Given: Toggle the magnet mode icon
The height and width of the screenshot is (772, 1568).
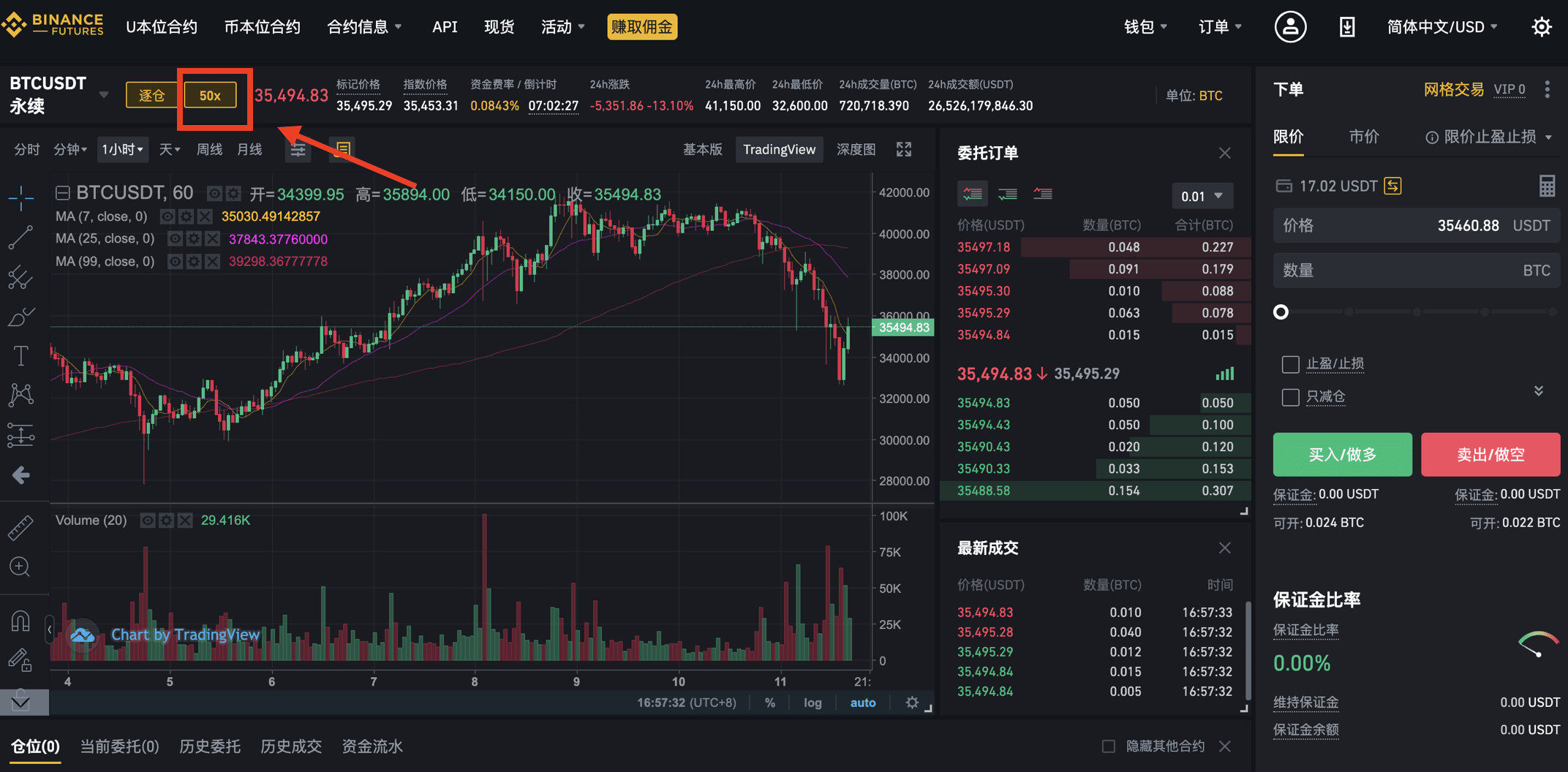Looking at the screenshot, I should pyautogui.click(x=21, y=621).
